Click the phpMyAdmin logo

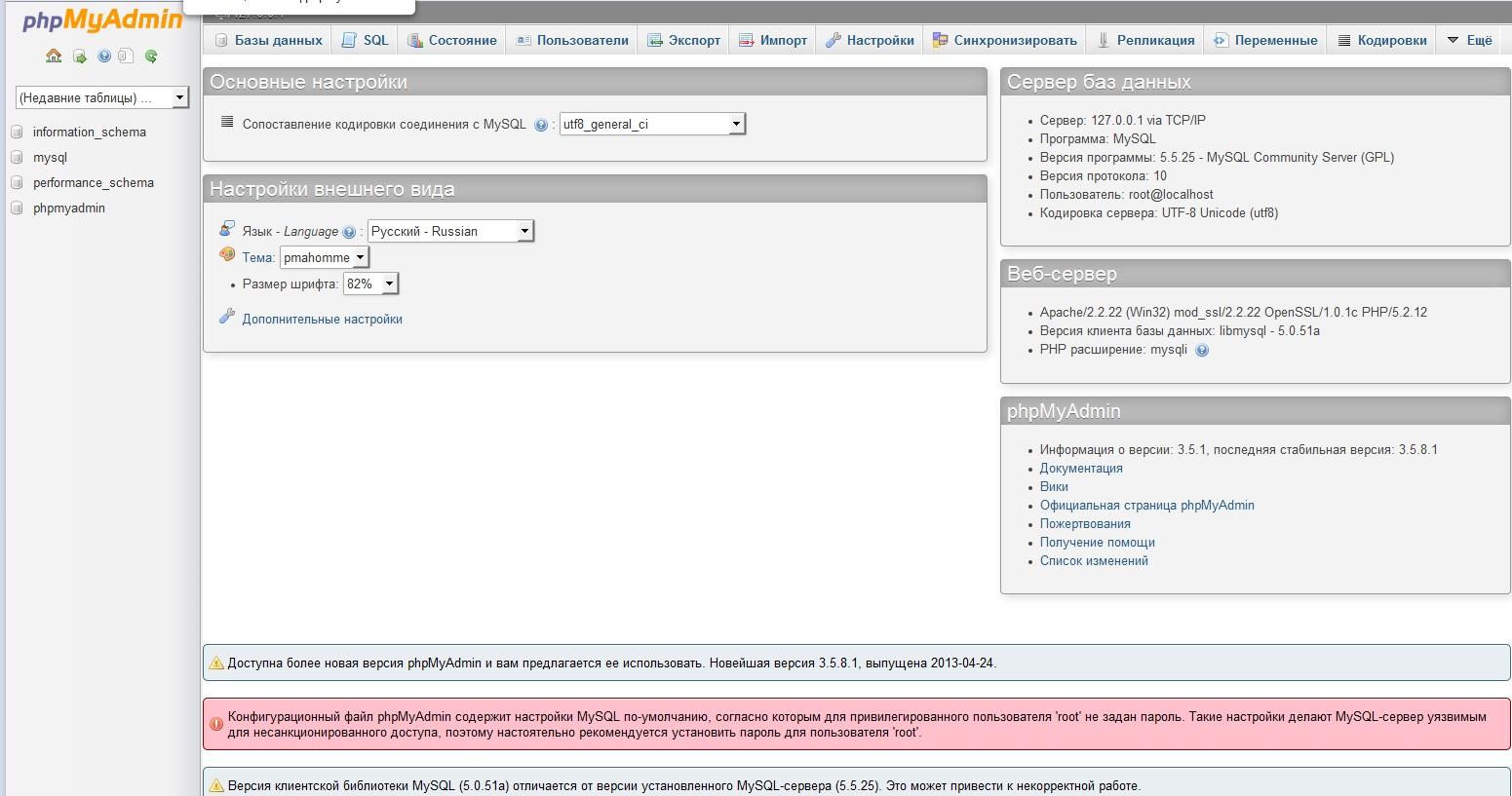102,21
